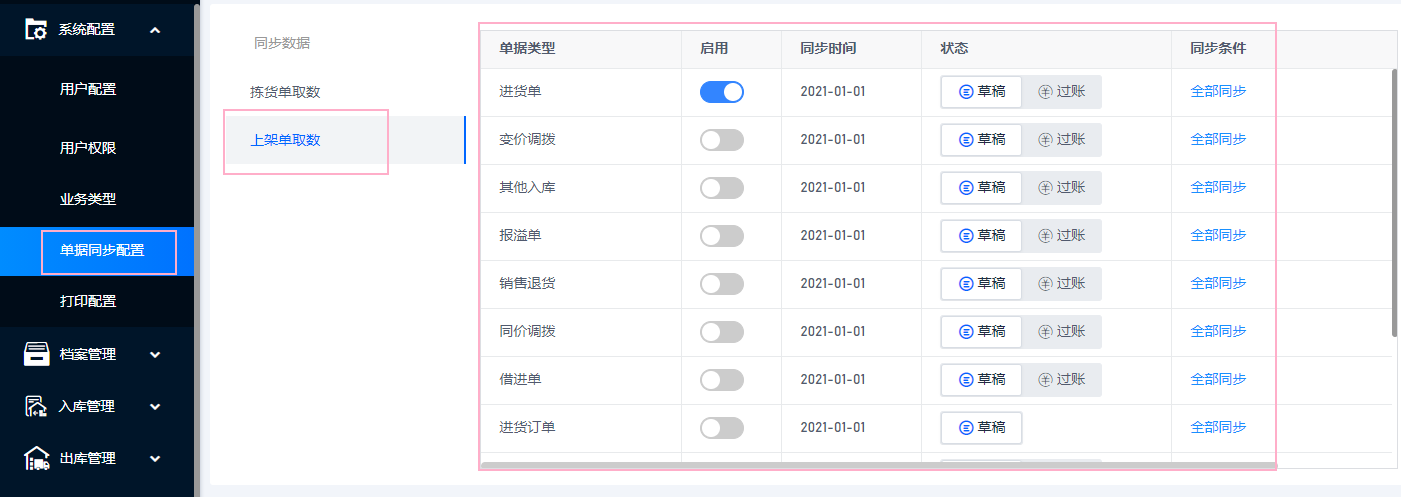Select 过账 status for 借进单 row

[1061, 380]
